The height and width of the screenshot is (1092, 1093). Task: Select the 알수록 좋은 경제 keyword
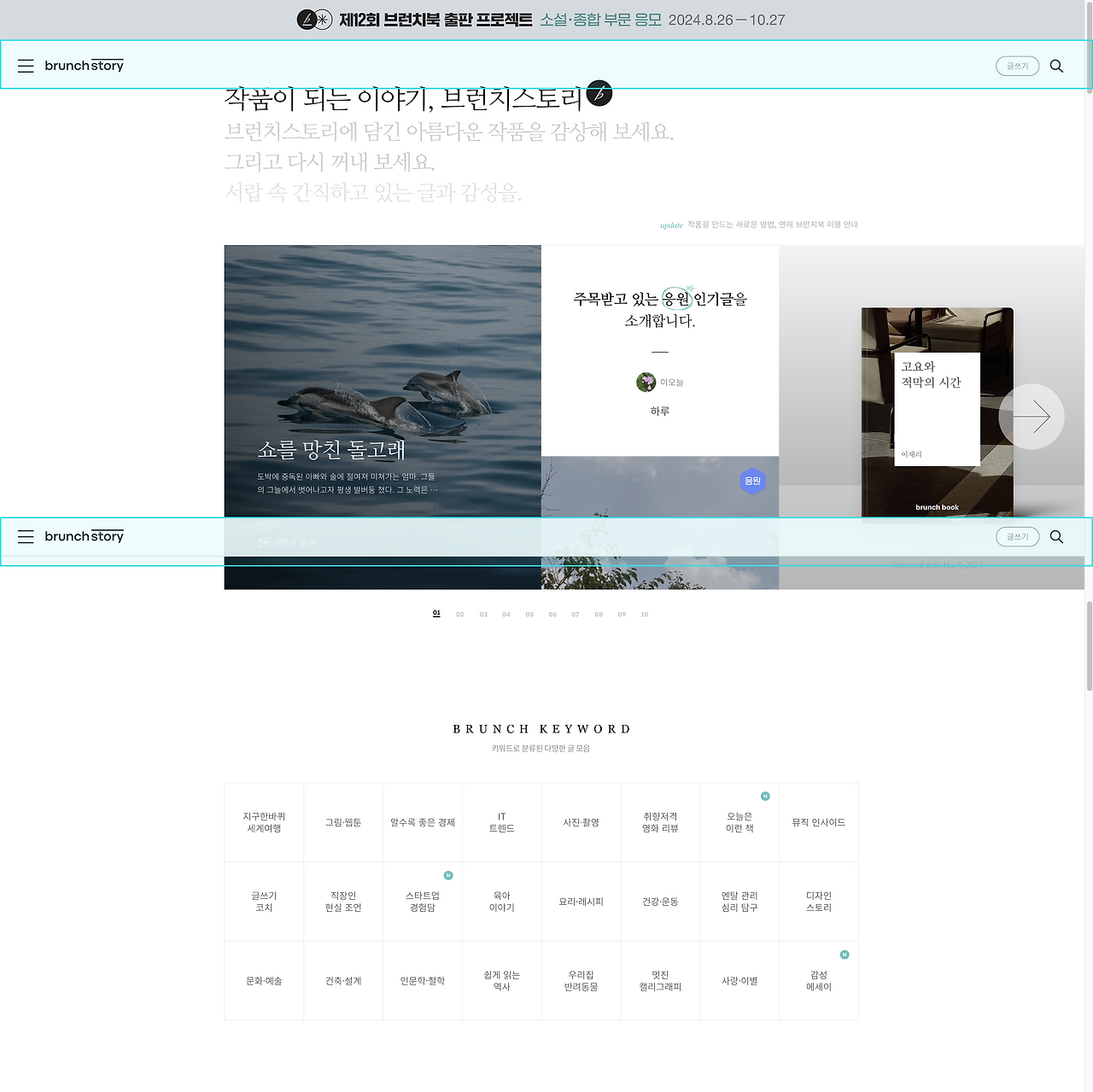[x=423, y=822]
